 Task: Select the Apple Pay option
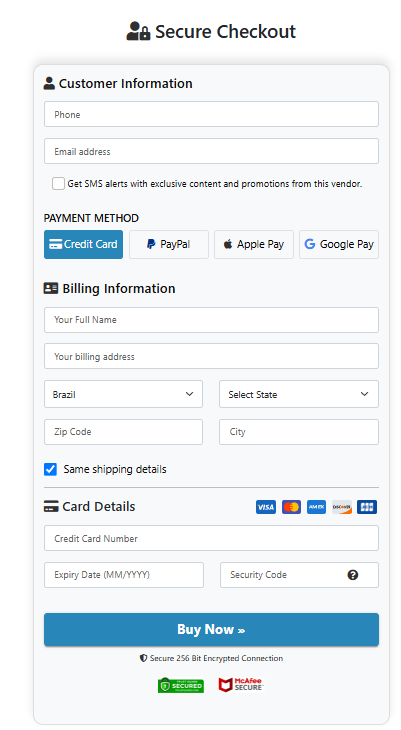click(x=254, y=244)
